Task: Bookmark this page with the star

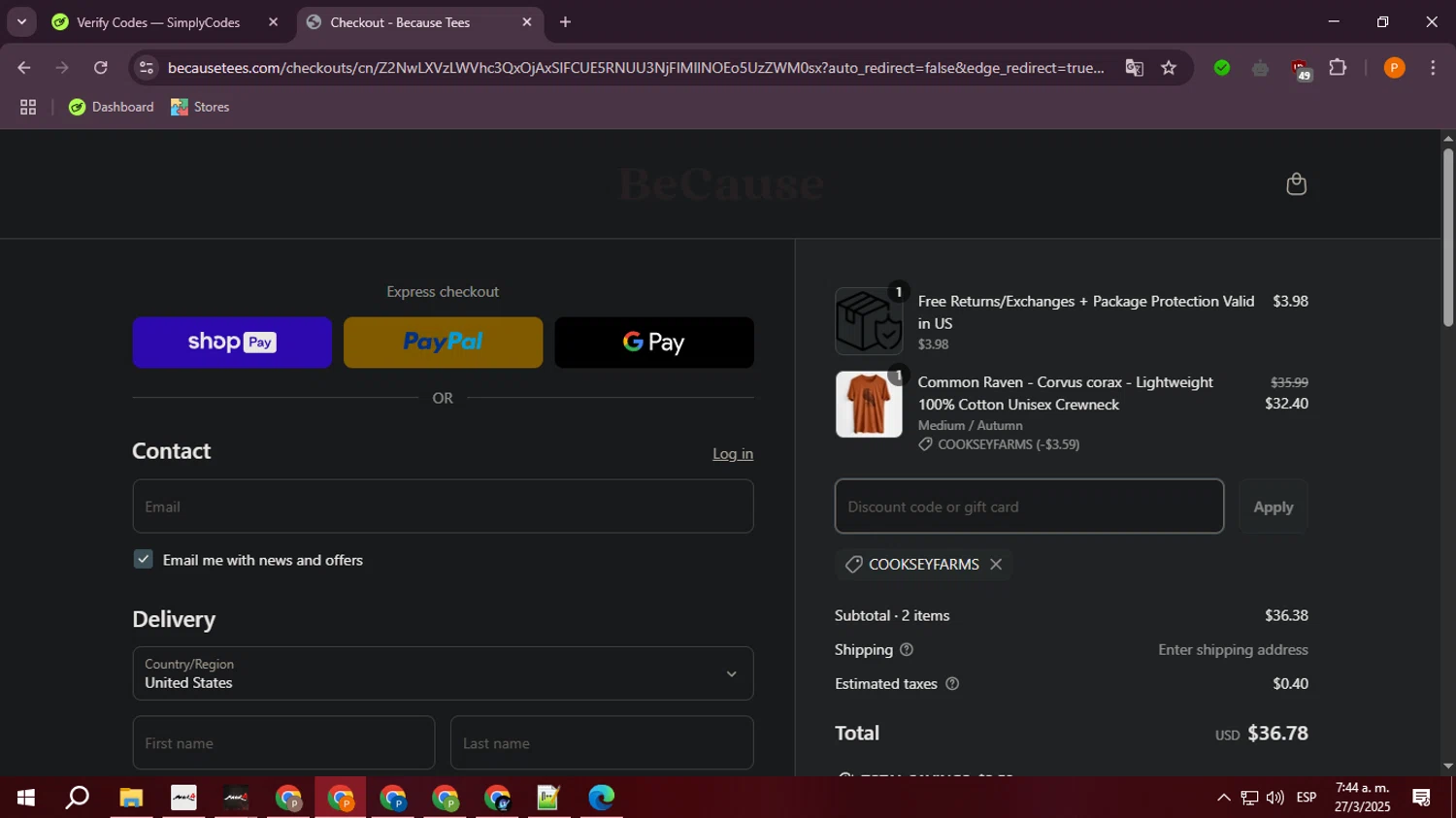Action: click(x=1169, y=68)
